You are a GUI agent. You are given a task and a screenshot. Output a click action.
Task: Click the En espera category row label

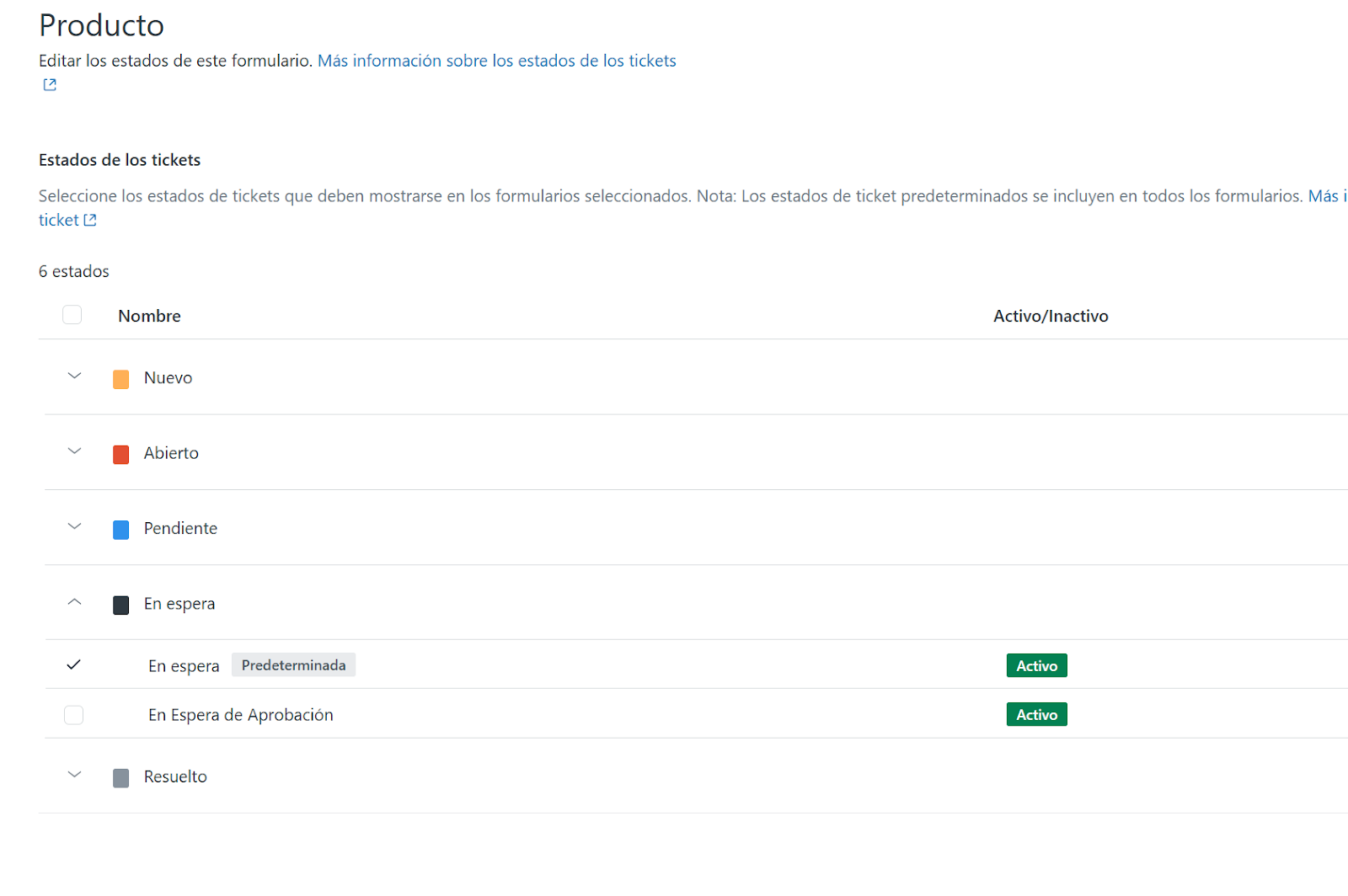pyautogui.click(x=179, y=604)
